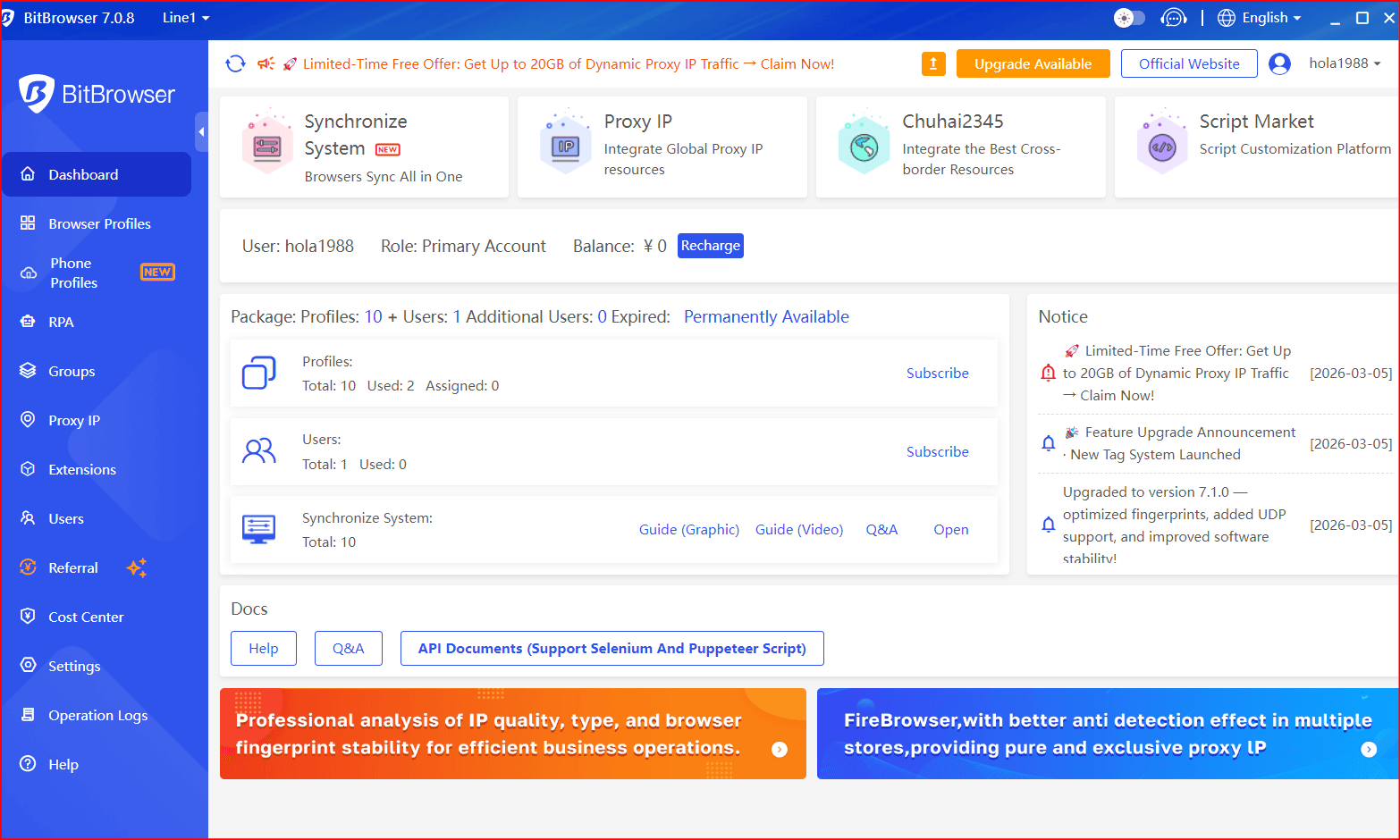Click the Synchronize System card icon
This screenshot has width=1400, height=840.
[267, 147]
